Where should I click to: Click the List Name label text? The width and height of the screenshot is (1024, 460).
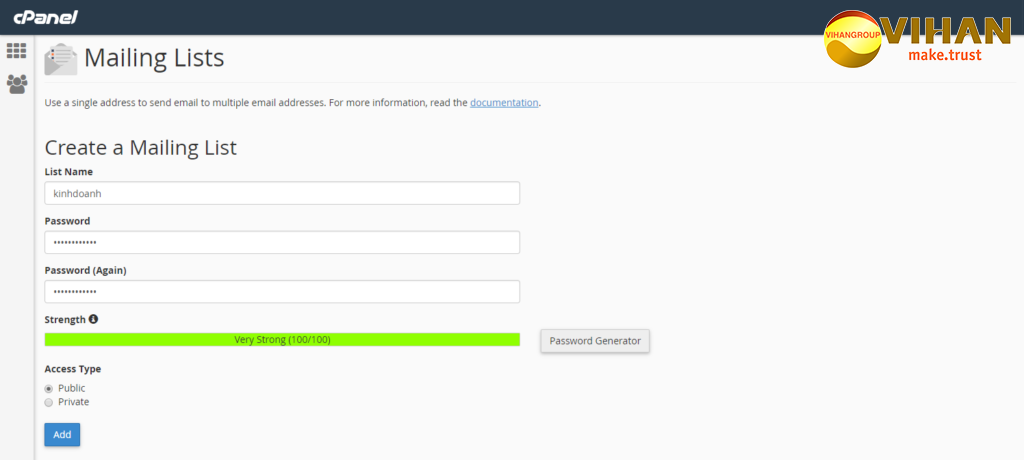tap(69, 172)
